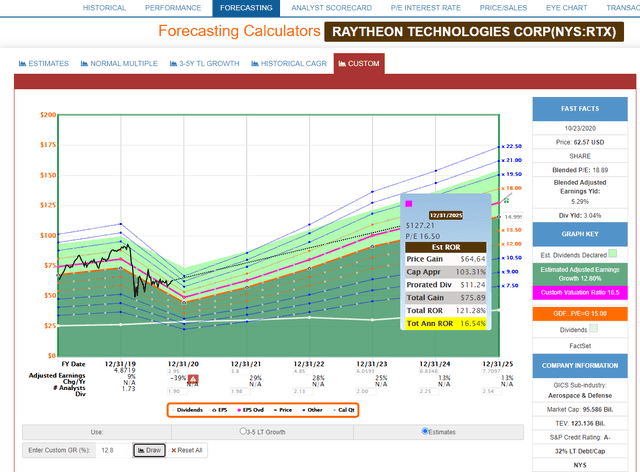The image size is (640, 472).
Task: Click the Tot Ann ROR 16.54% row
Action: (446, 323)
